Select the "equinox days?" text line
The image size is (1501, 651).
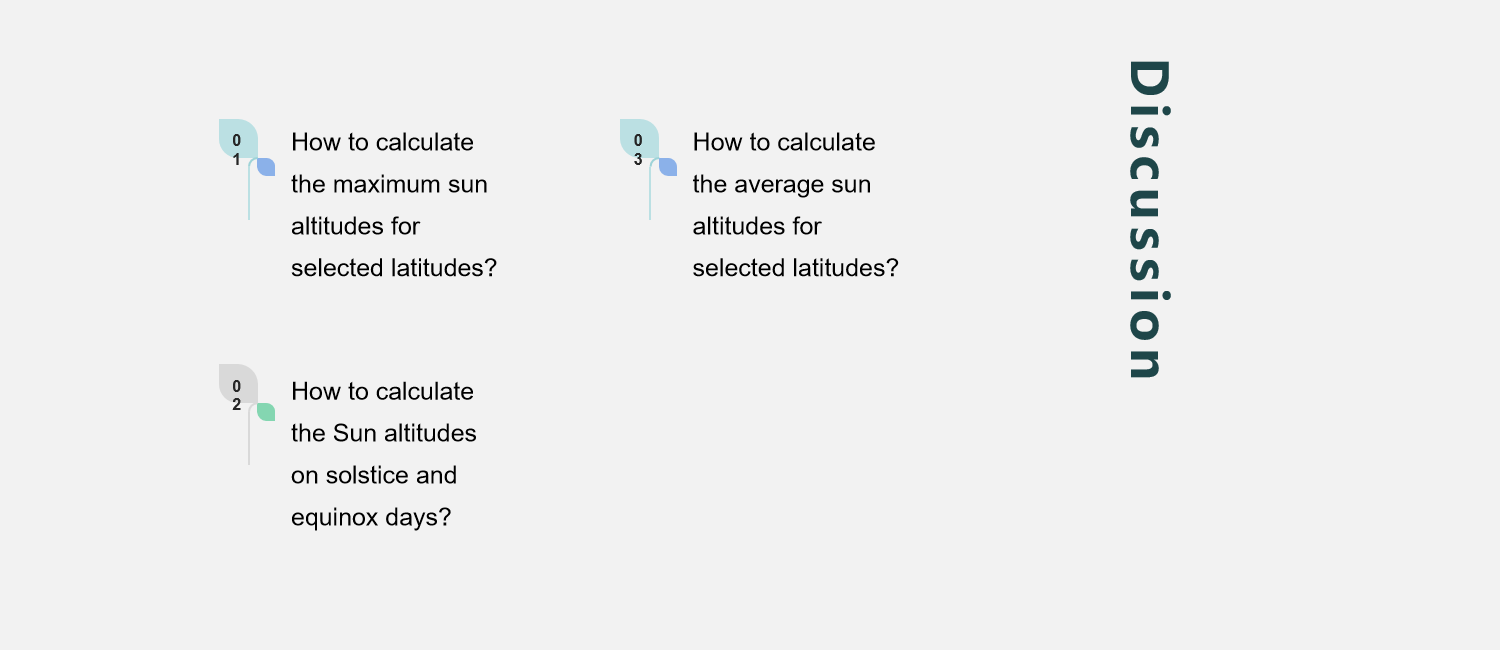[x=371, y=518]
